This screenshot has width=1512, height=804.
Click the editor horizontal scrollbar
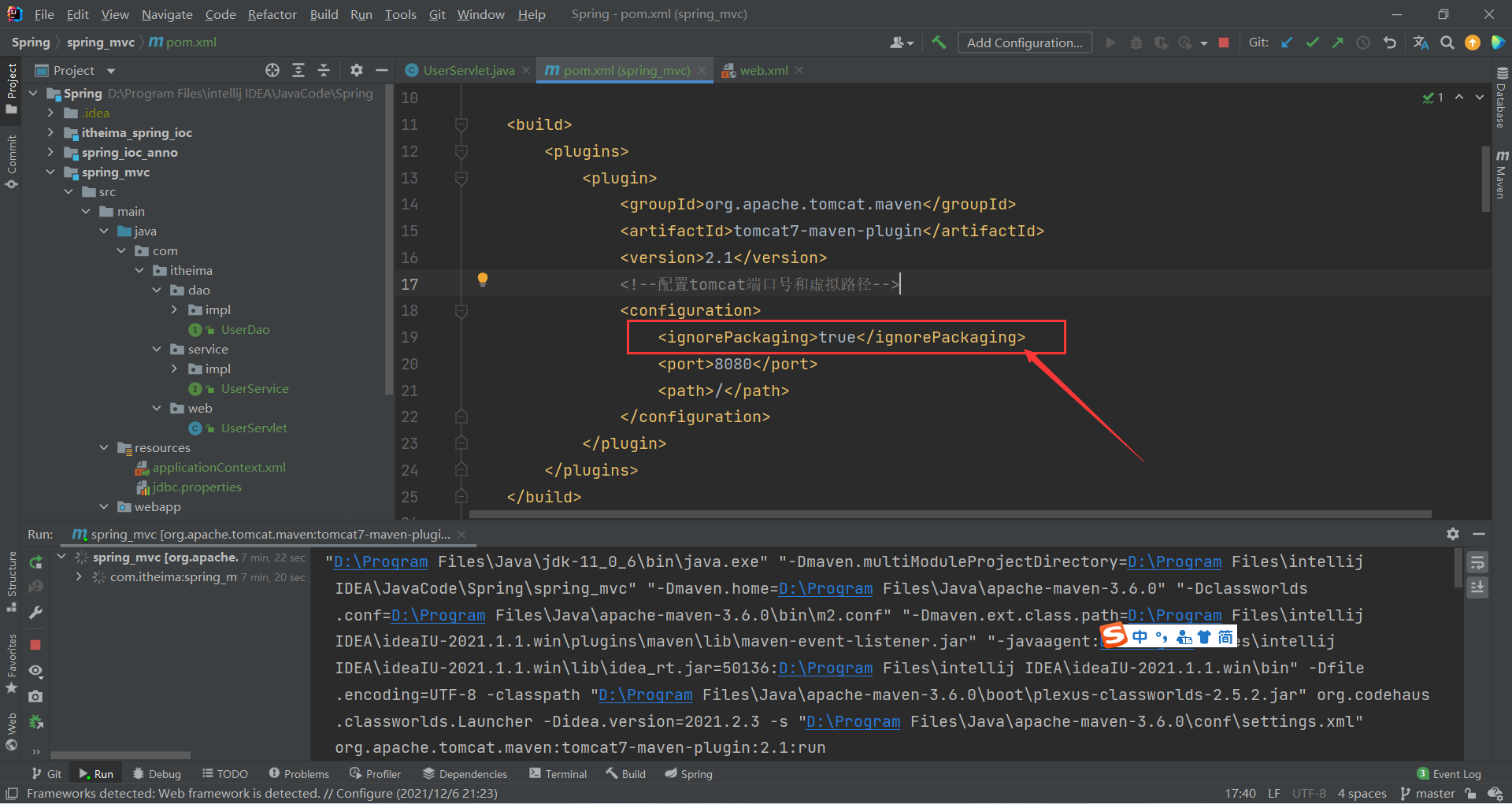(x=950, y=514)
